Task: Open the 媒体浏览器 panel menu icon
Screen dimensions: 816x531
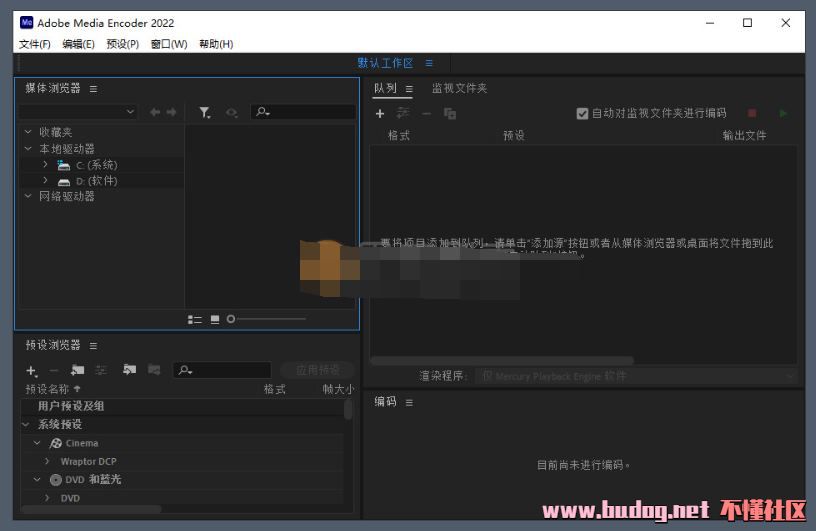Action: click(x=93, y=89)
